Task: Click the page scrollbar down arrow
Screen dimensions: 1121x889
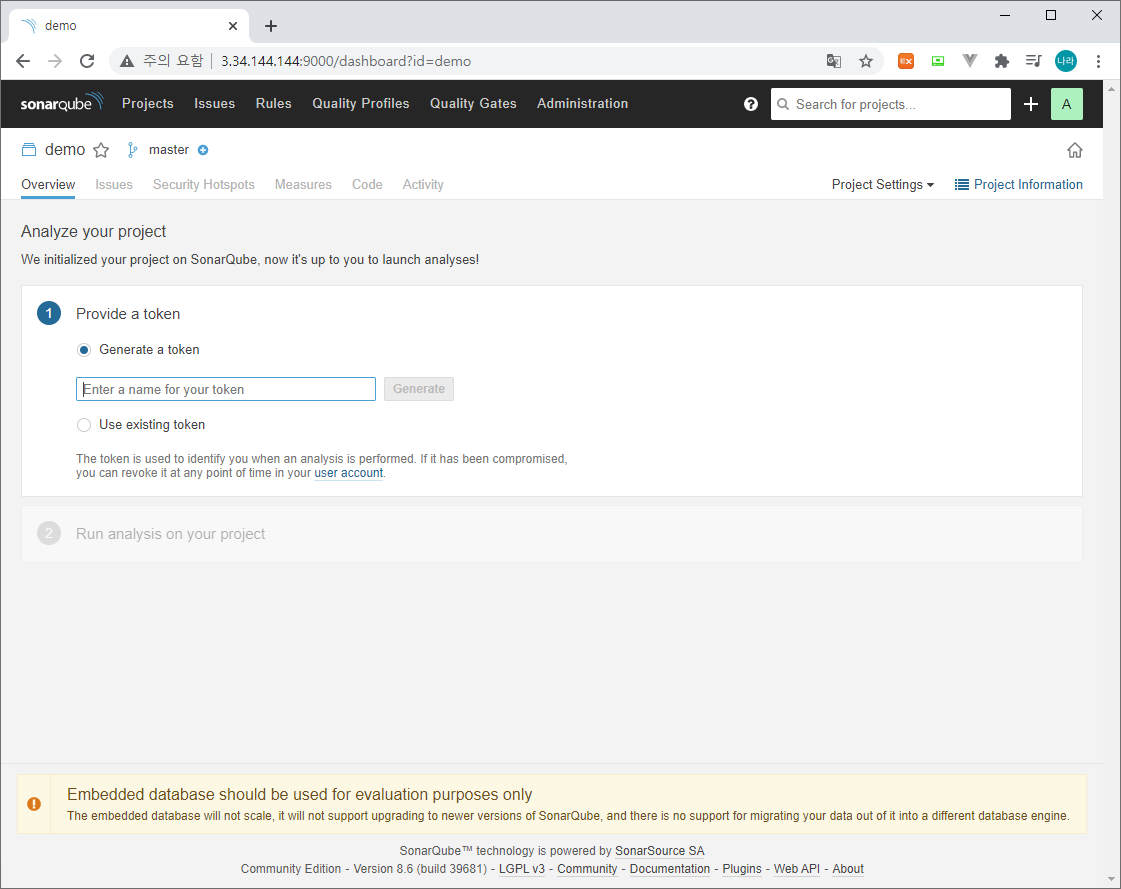Action: pos(1112,879)
